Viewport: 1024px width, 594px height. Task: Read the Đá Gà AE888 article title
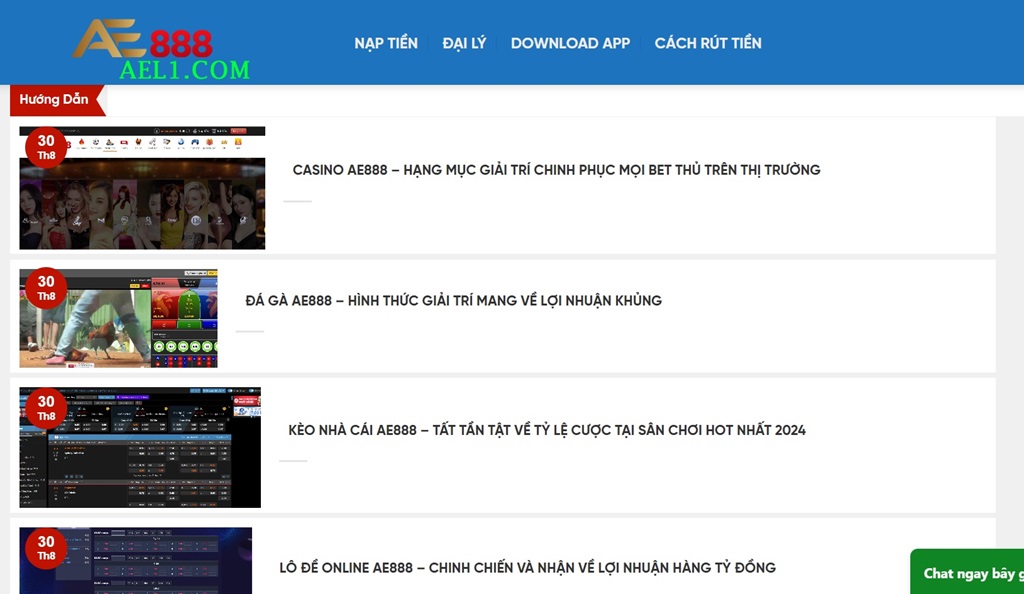tap(453, 300)
